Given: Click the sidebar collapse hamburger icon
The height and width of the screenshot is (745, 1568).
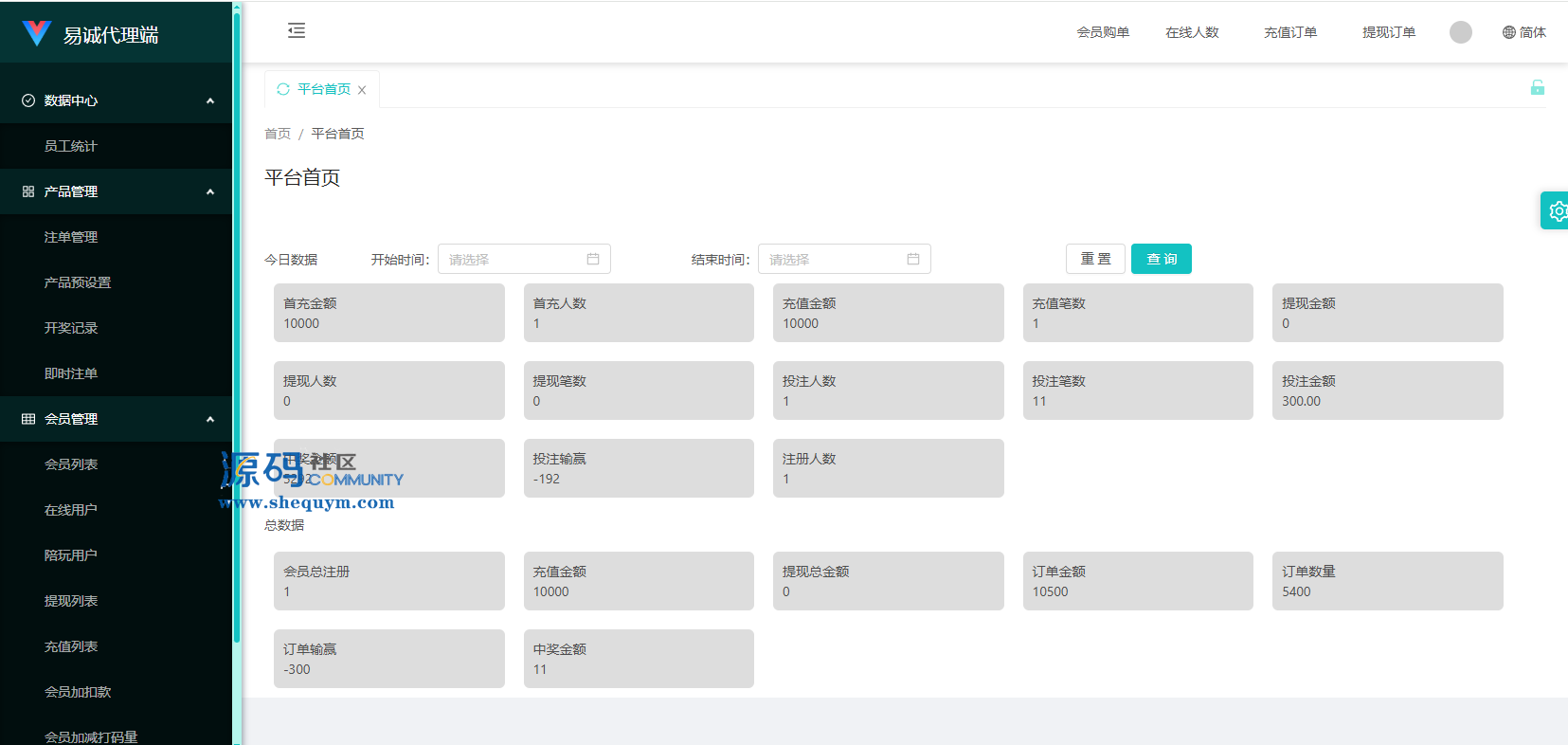Looking at the screenshot, I should pyautogui.click(x=297, y=31).
